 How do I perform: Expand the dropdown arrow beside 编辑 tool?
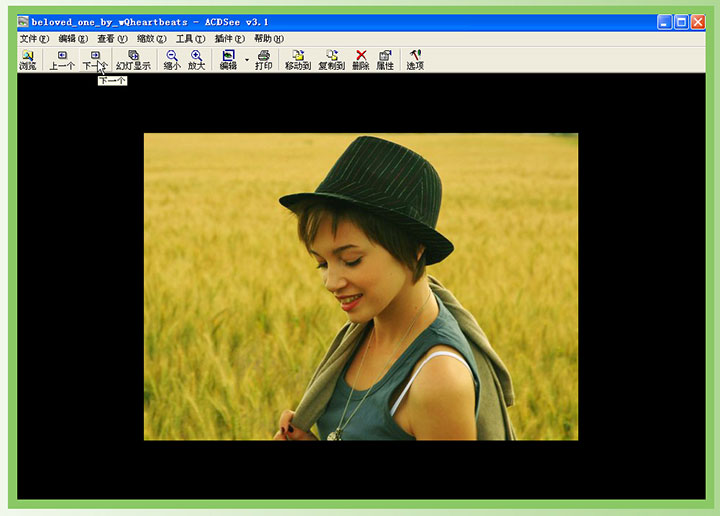pyautogui.click(x=246, y=59)
